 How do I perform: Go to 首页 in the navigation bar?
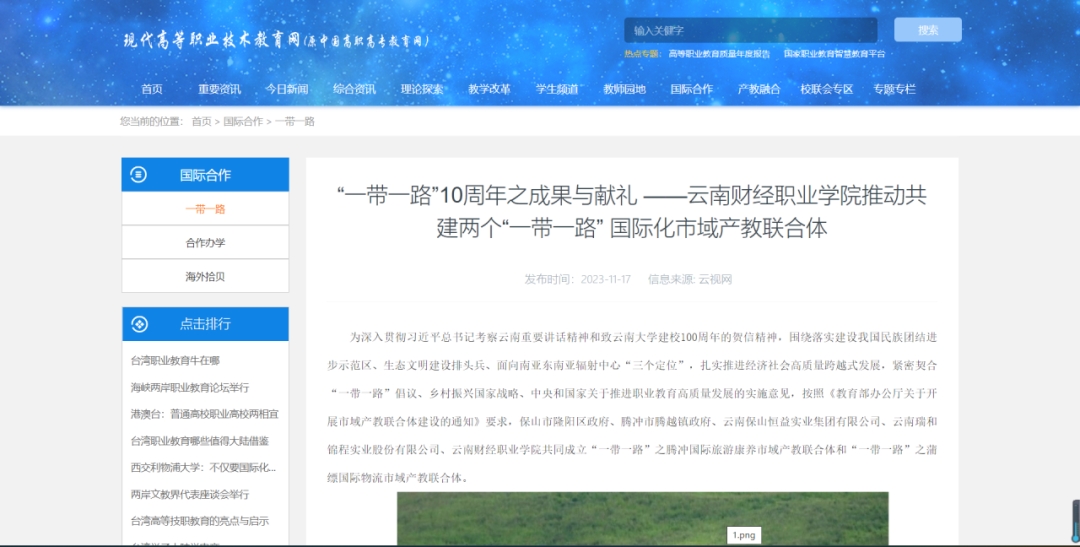pyautogui.click(x=152, y=89)
